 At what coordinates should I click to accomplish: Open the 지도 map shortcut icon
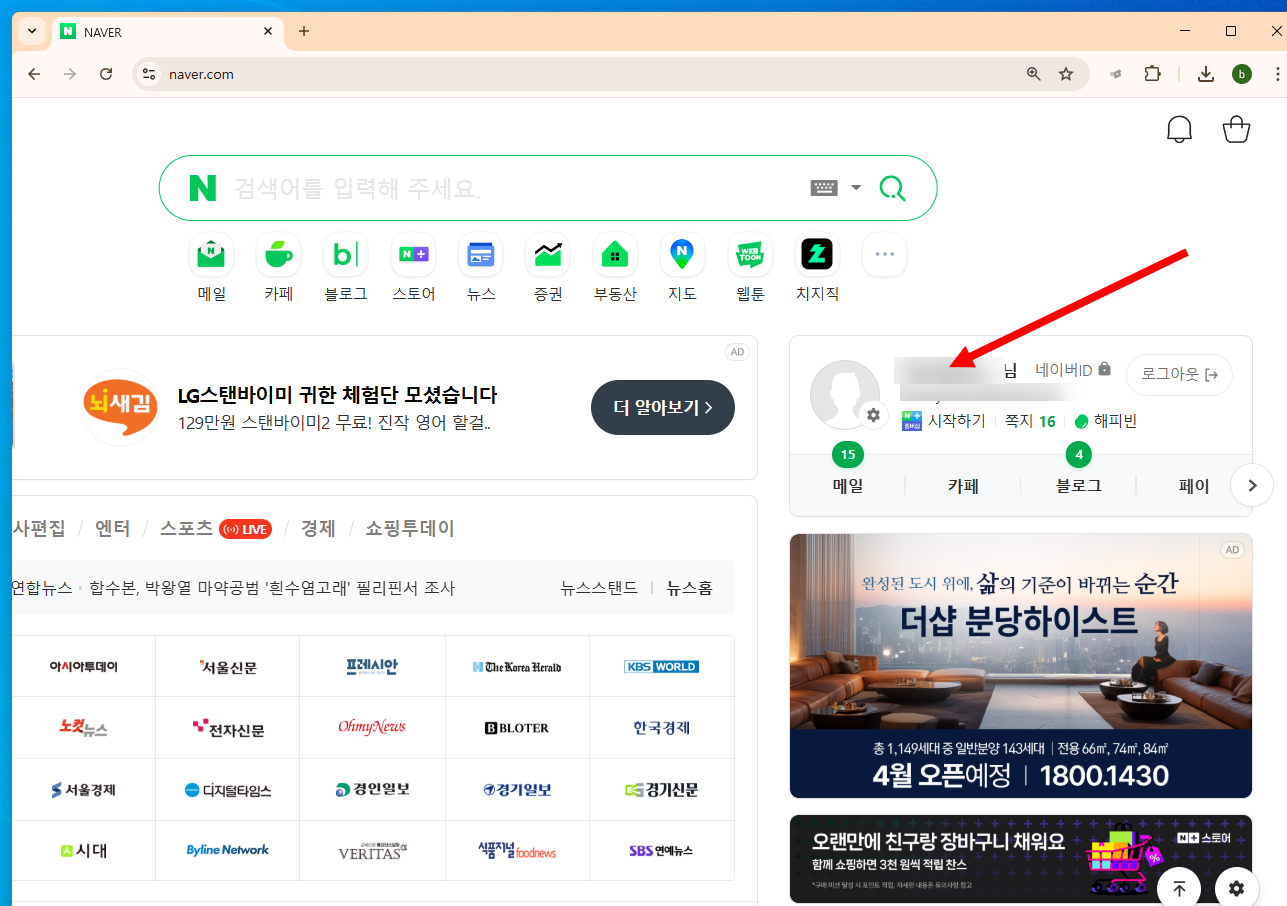(x=682, y=255)
